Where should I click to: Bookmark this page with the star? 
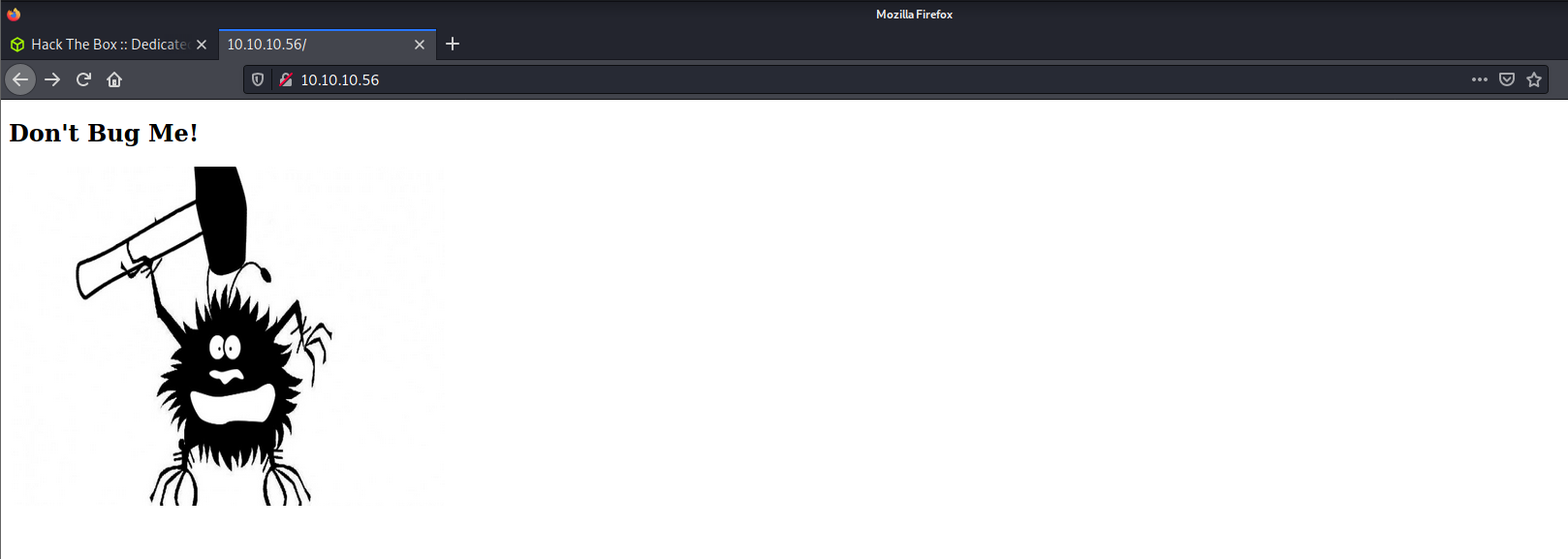point(1534,79)
